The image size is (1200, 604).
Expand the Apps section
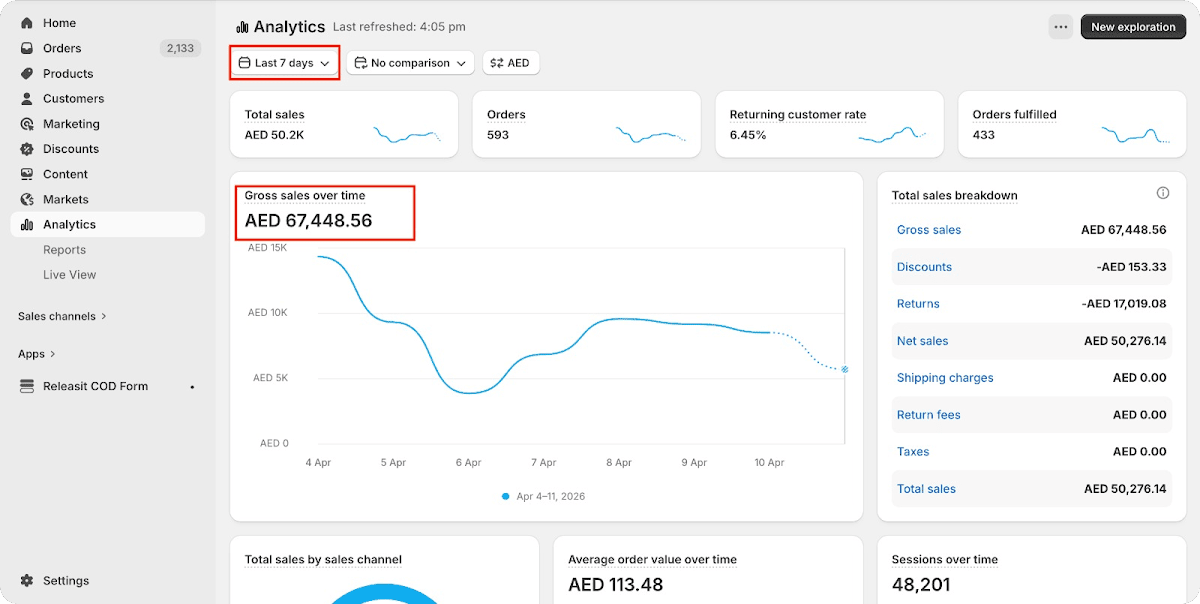[37, 354]
